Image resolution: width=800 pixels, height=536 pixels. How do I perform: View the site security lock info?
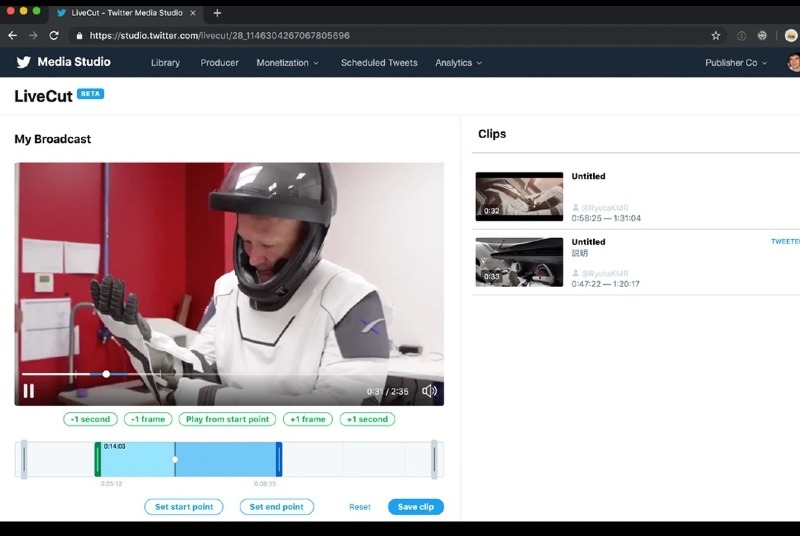(x=79, y=36)
